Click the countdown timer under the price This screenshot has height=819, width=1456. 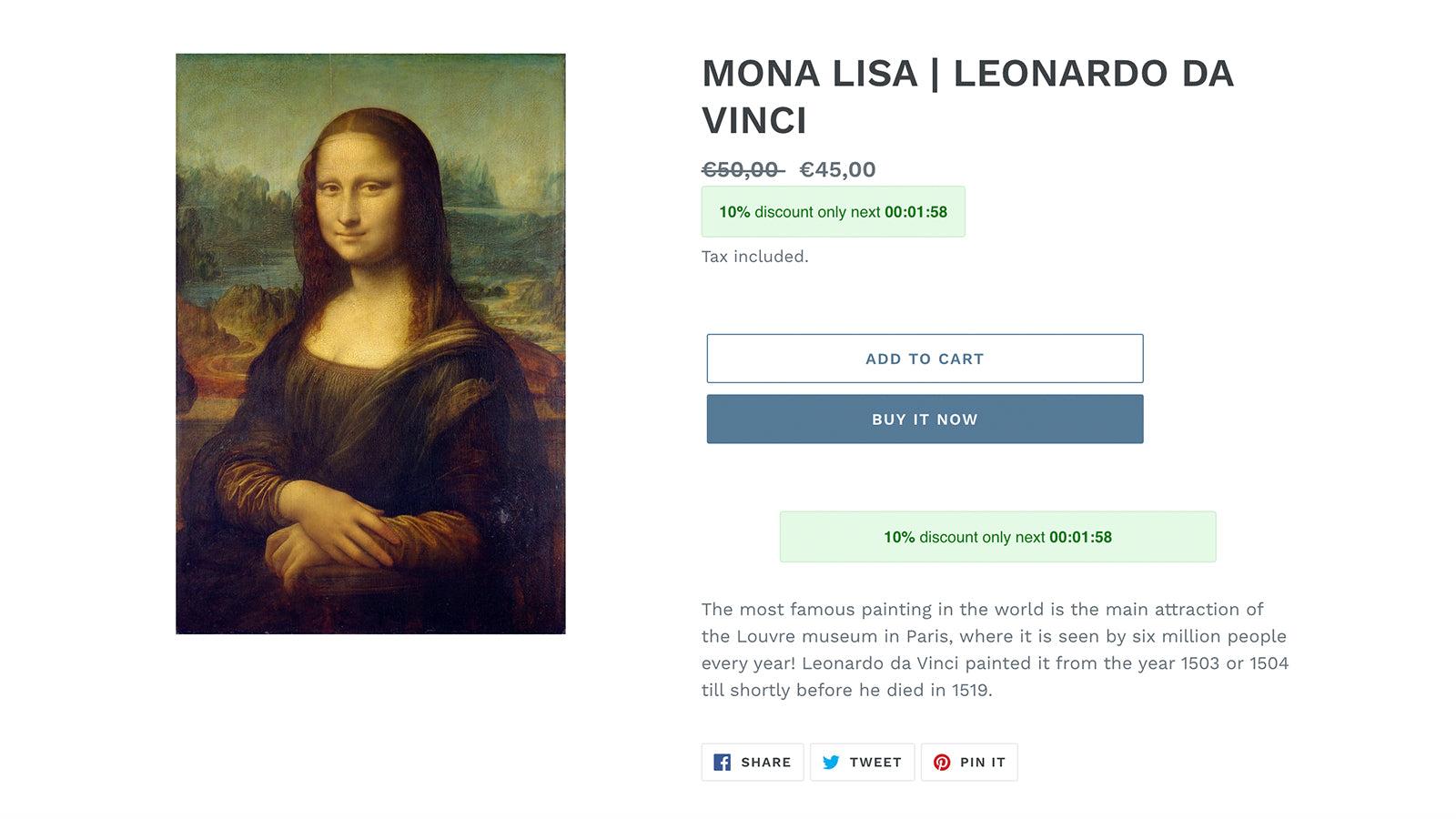(x=915, y=212)
